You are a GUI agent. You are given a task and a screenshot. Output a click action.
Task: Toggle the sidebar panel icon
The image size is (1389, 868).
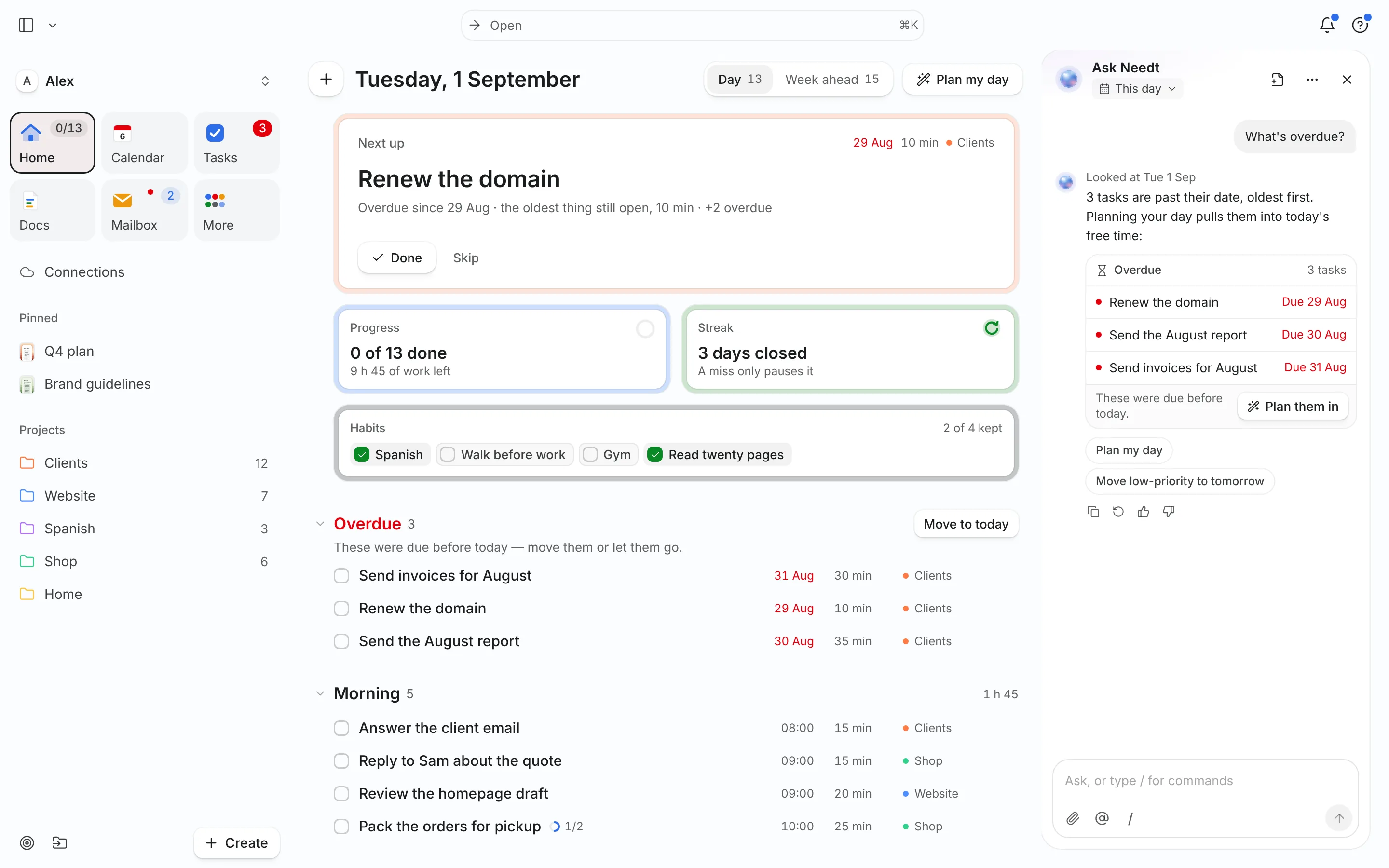click(x=26, y=25)
